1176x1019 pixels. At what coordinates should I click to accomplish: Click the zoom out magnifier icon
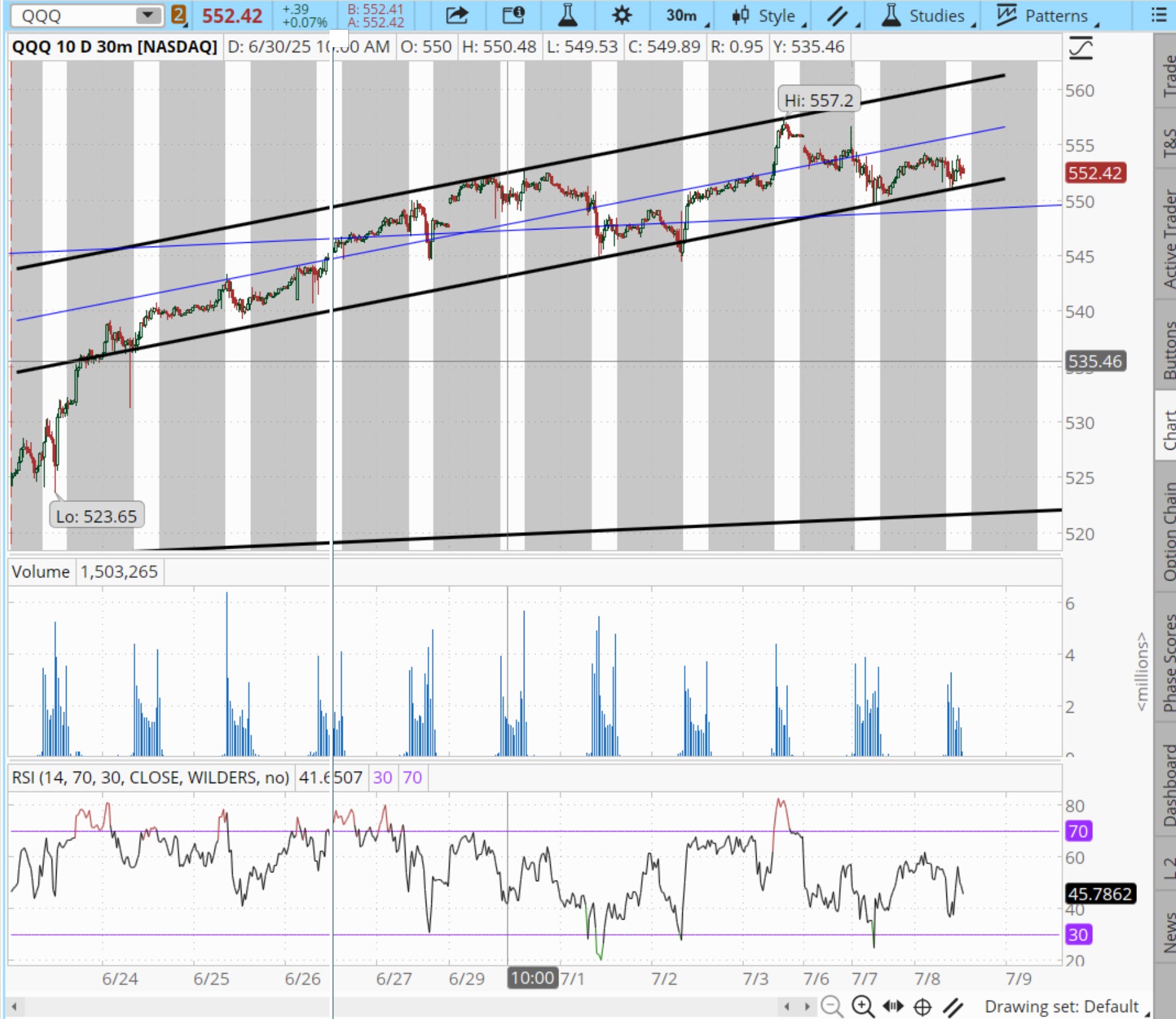(x=832, y=1006)
